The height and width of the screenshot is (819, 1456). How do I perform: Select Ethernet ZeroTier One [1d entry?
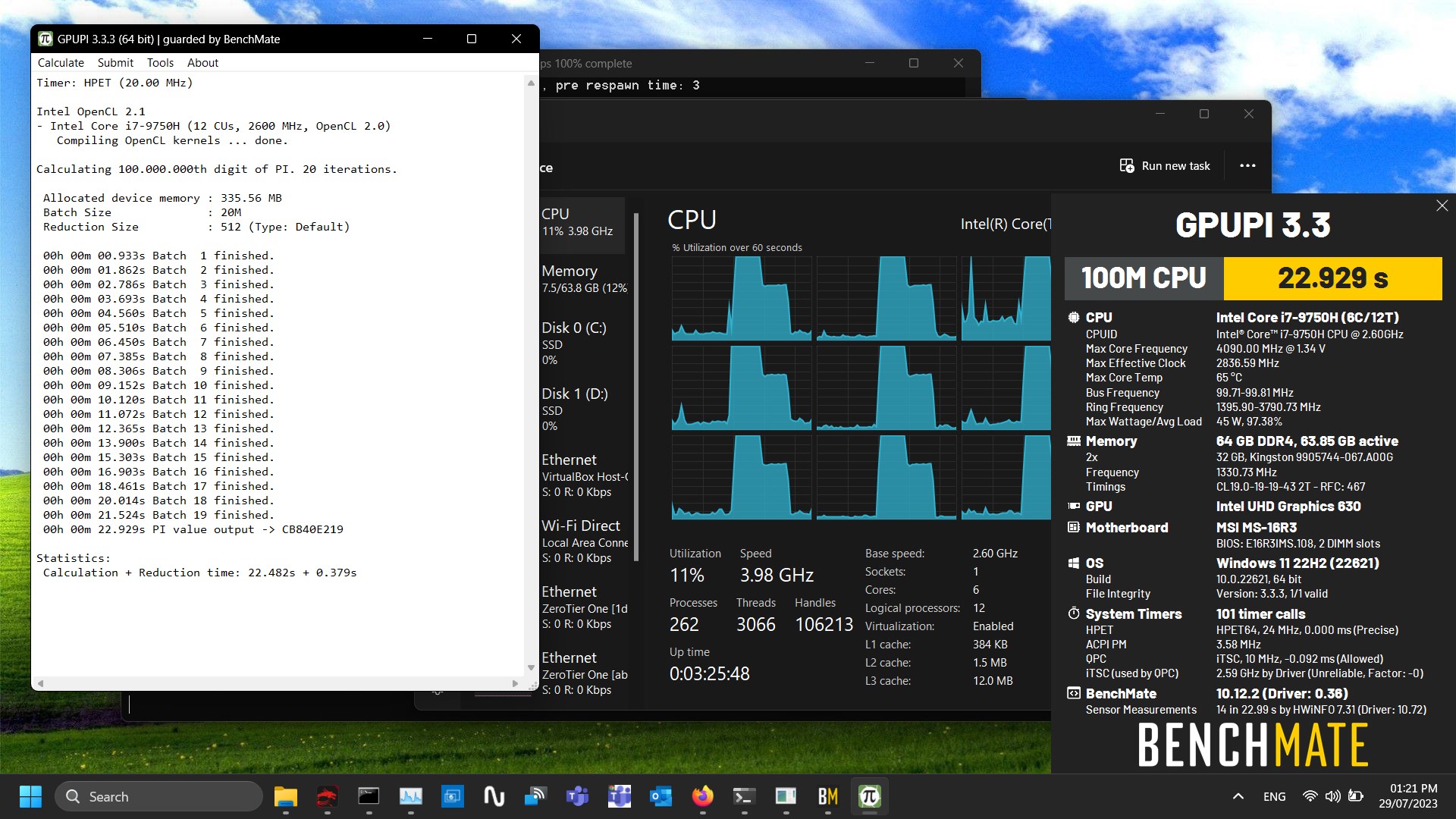tap(584, 607)
